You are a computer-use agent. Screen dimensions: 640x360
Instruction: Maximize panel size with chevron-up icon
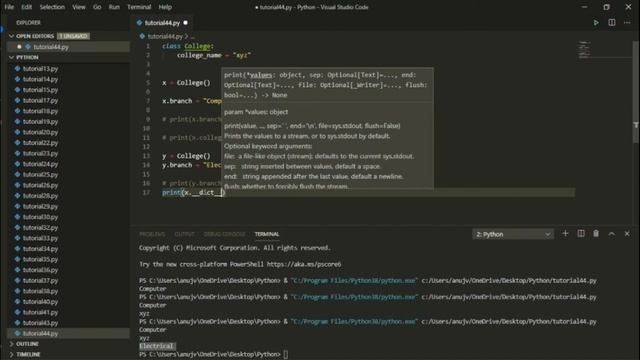point(611,233)
